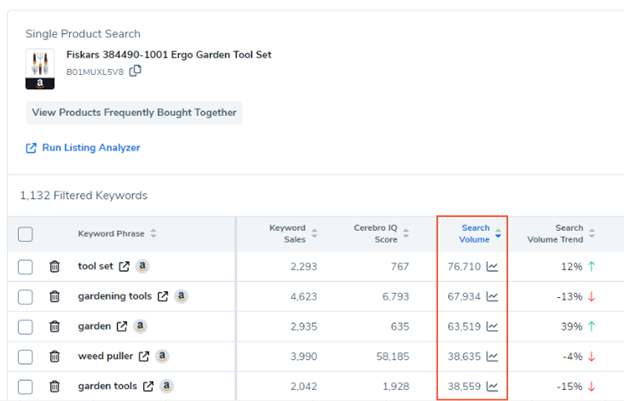
Task: Toggle the select-all header checkbox
Action: click(x=26, y=234)
